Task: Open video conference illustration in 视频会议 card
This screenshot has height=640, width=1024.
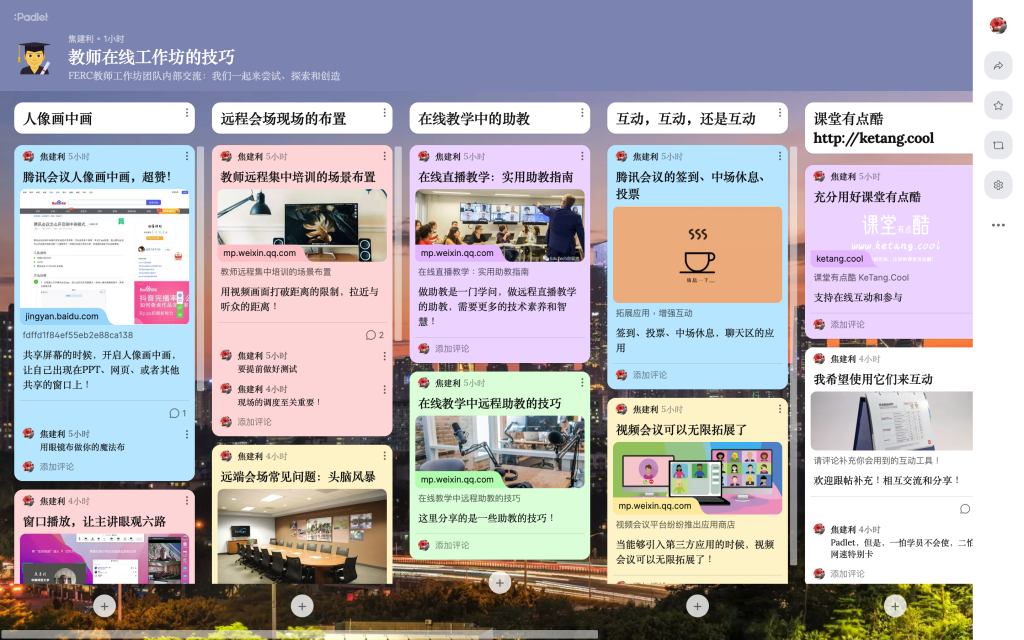Action: 697,478
